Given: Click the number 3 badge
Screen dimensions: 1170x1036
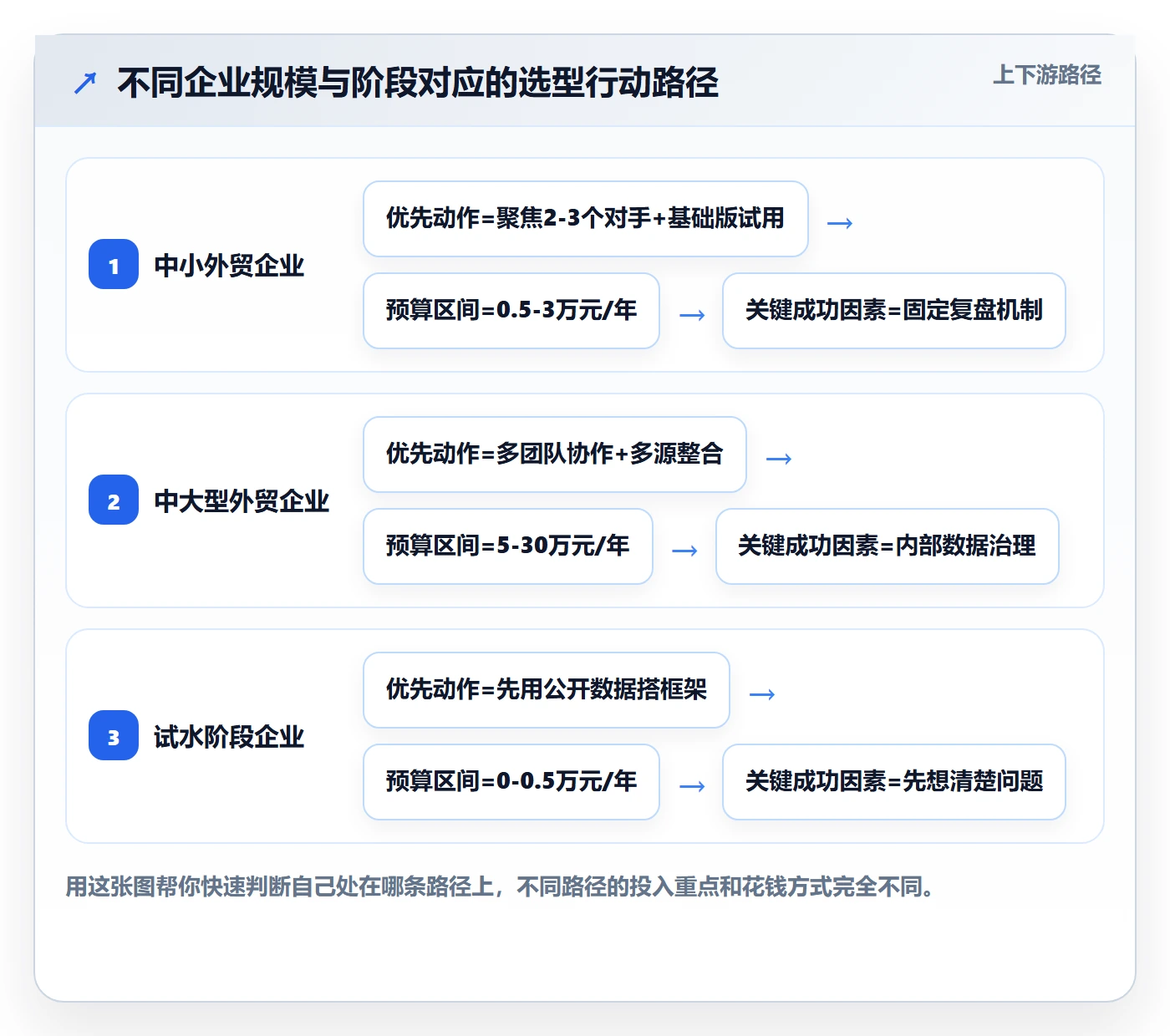Looking at the screenshot, I should pyautogui.click(x=114, y=735).
